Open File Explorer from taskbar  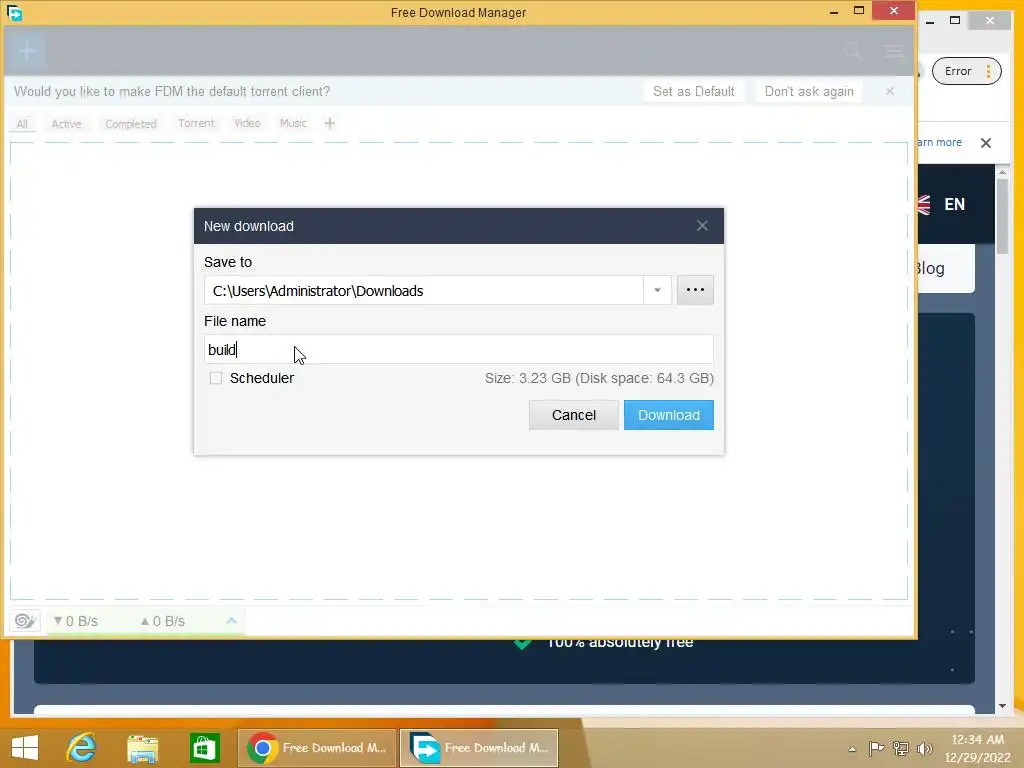click(142, 748)
